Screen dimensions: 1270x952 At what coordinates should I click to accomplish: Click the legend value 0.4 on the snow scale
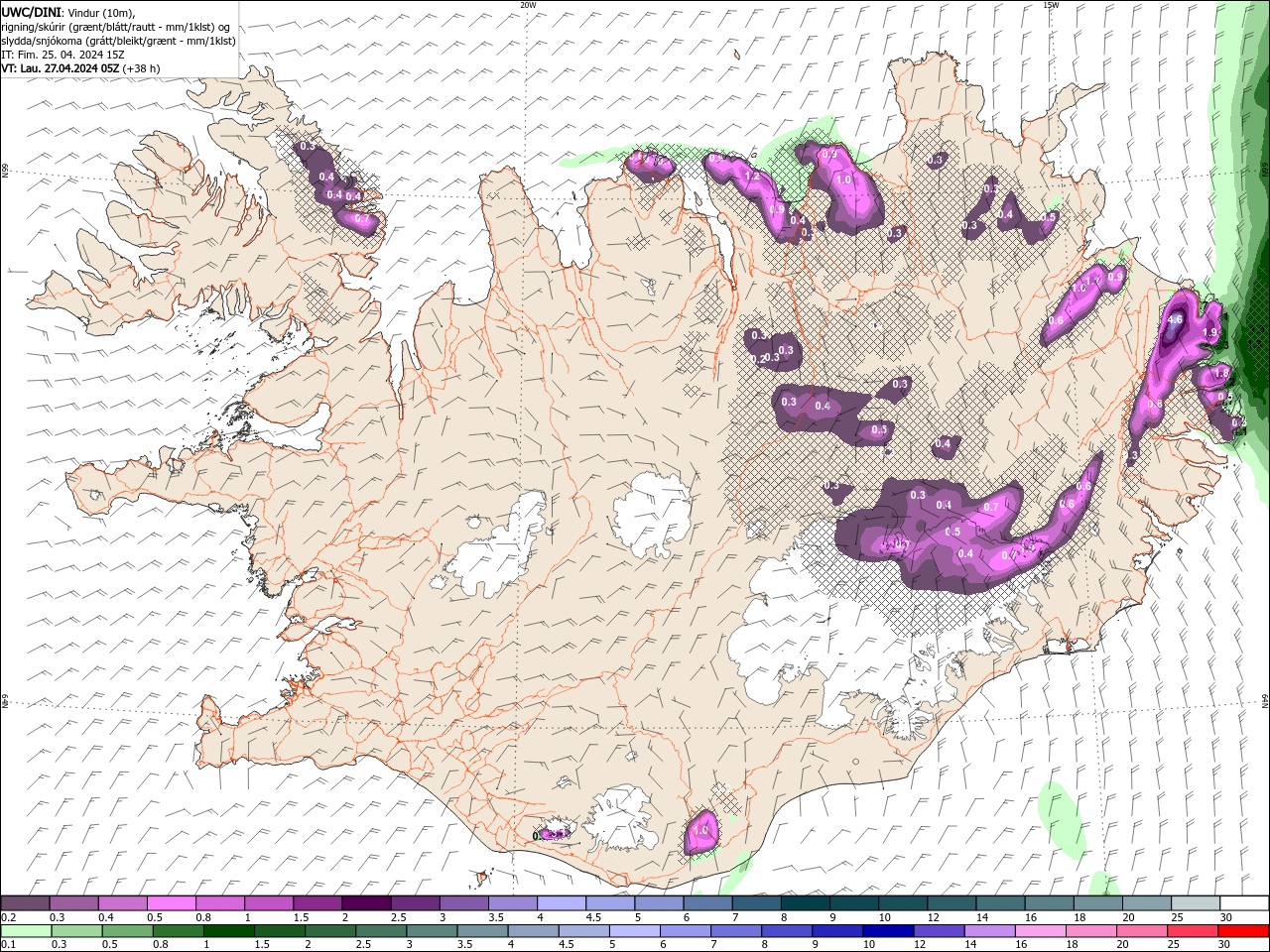click(x=106, y=917)
